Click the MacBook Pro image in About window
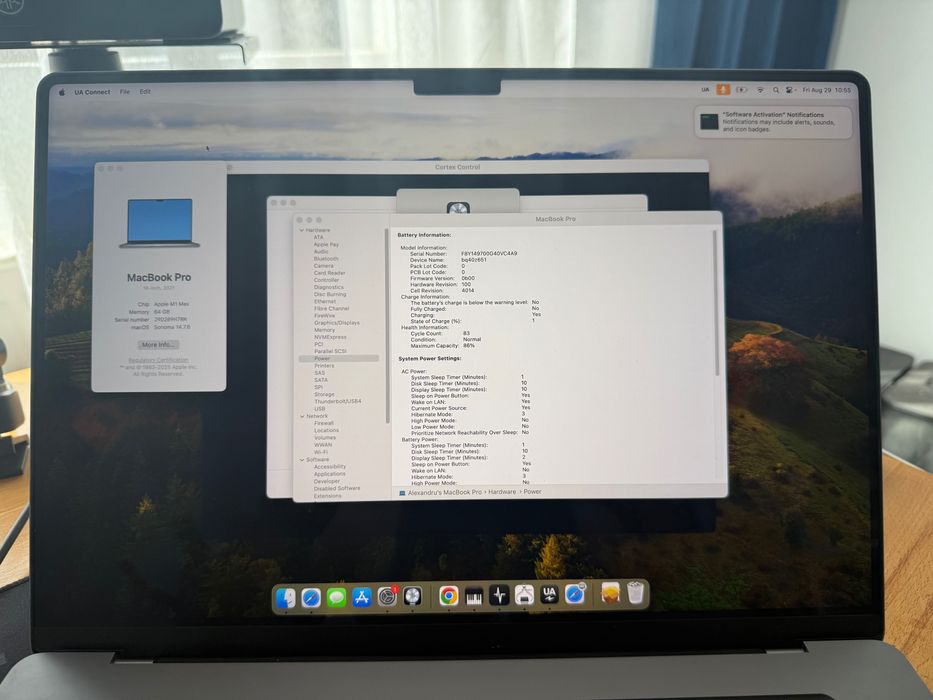Image resolution: width=933 pixels, height=700 pixels. tap(159, 223)
